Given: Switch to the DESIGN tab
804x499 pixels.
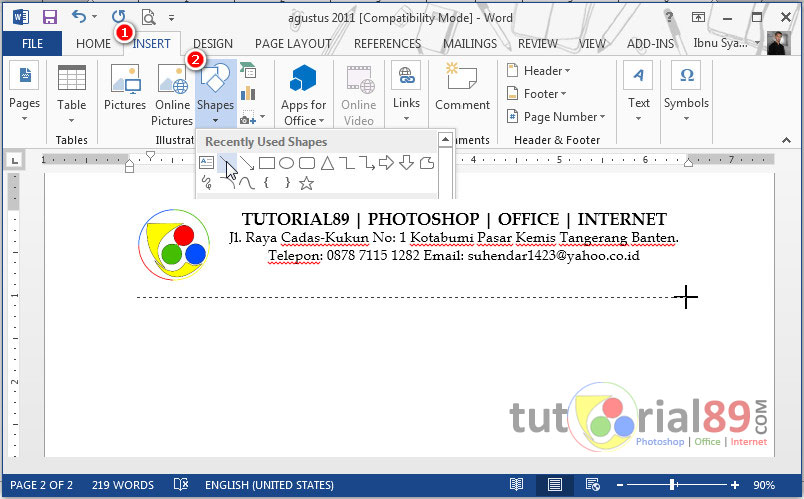Looking at the screenshot, I should coord(213,44).
